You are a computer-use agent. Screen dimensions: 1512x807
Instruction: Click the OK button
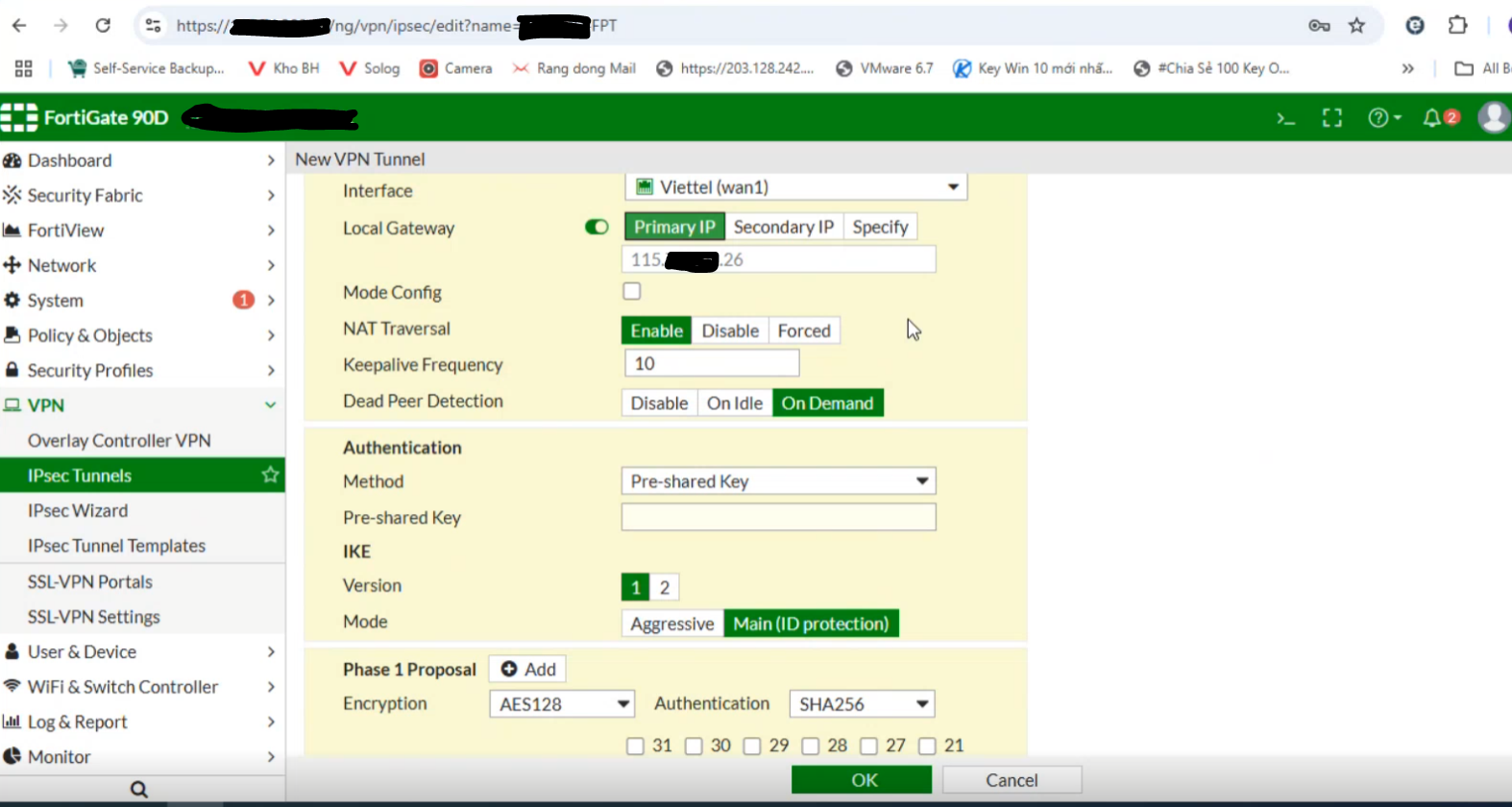pyautogui.click(x=862, y=780)
